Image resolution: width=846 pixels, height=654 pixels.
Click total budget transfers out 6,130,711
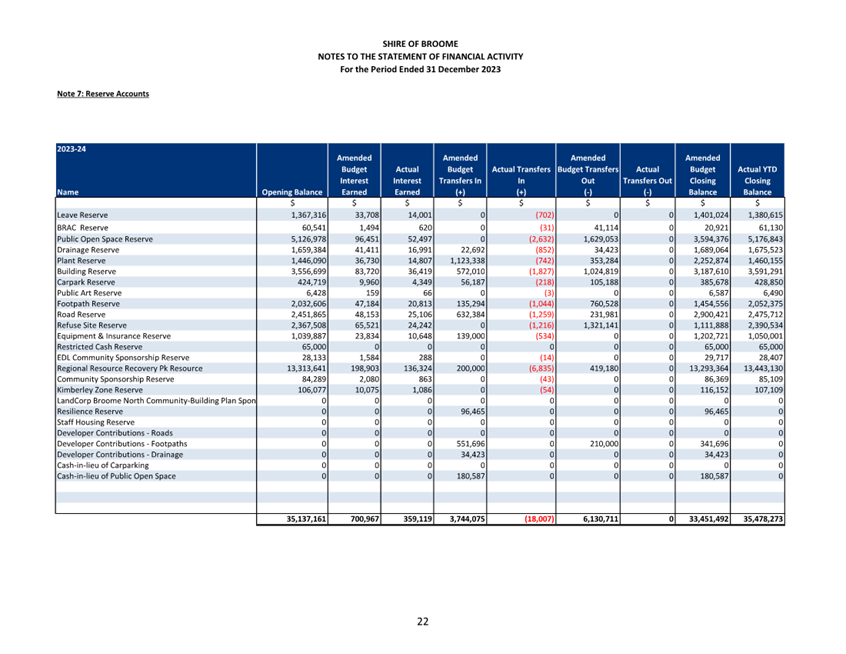[601, 519]
